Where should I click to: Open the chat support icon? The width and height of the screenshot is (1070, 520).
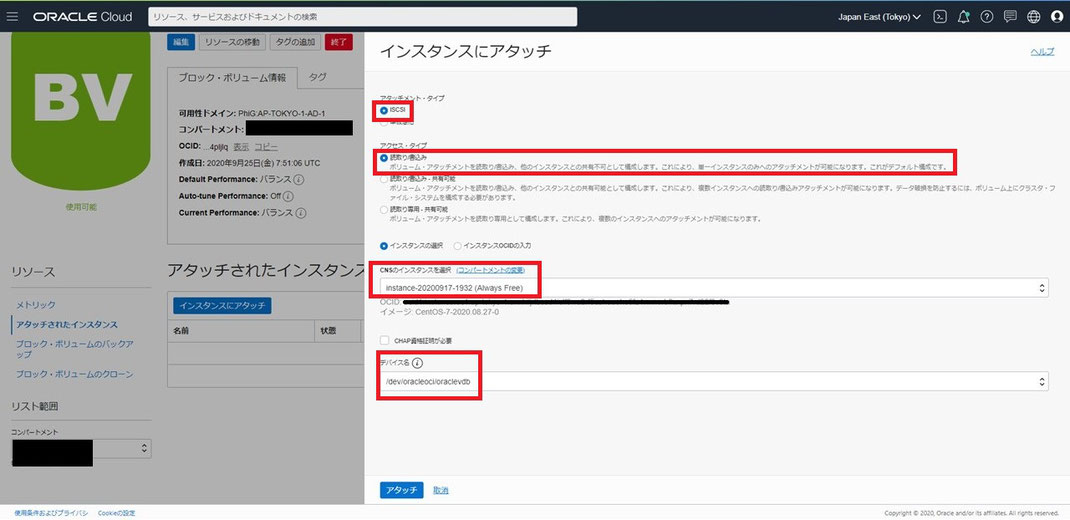pyautogui.click(x=1011, y=17)
